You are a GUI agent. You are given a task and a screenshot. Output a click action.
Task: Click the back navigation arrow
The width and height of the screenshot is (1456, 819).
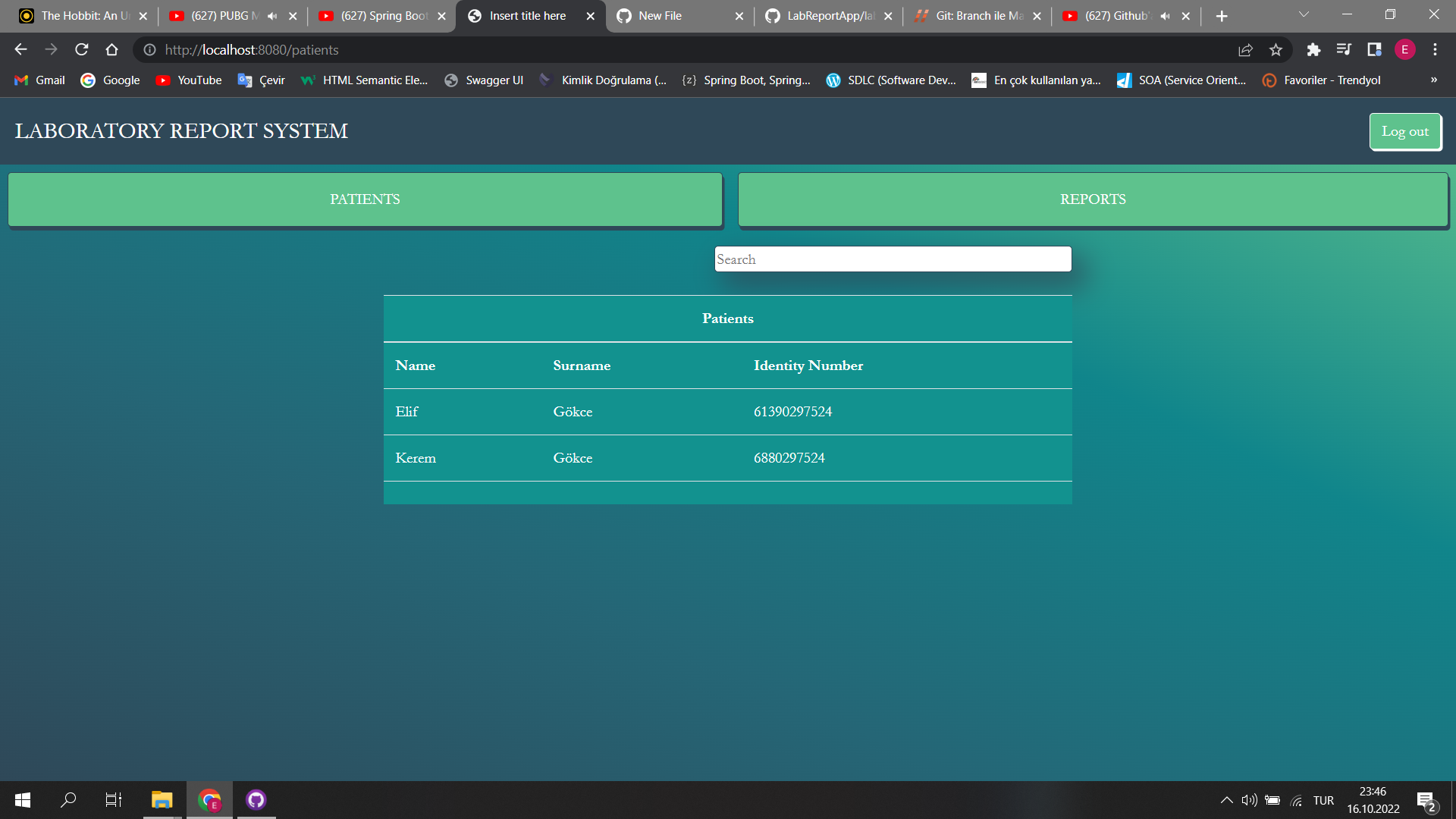pos(20,50)
